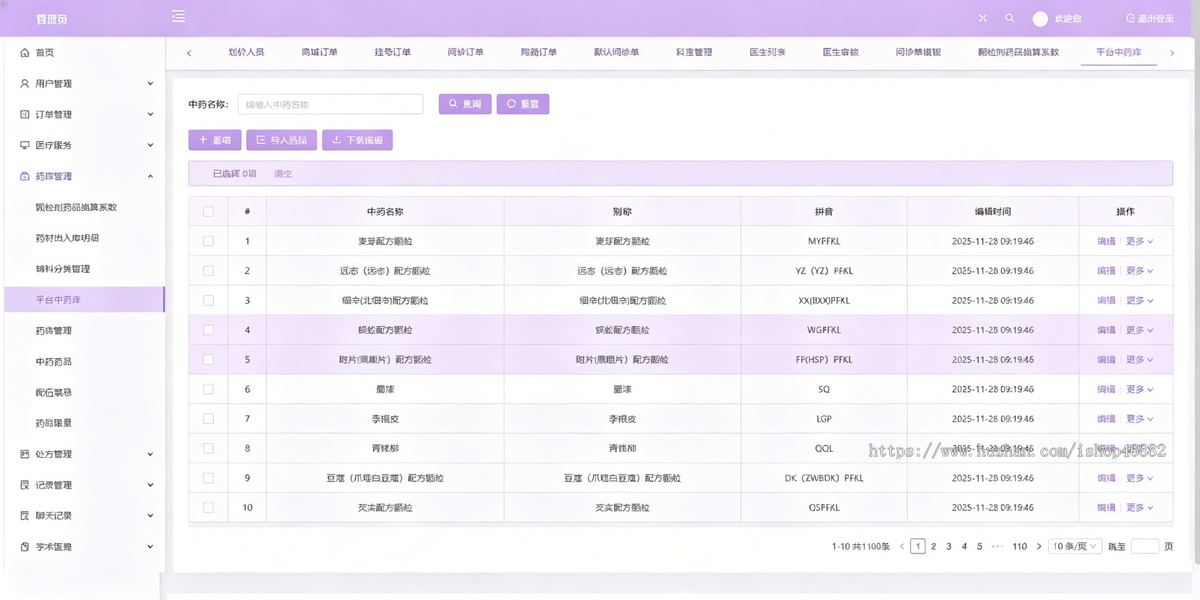Click the person icon for 用户管理
Screen dimensions: 1200x600
[x=25, y=84]
